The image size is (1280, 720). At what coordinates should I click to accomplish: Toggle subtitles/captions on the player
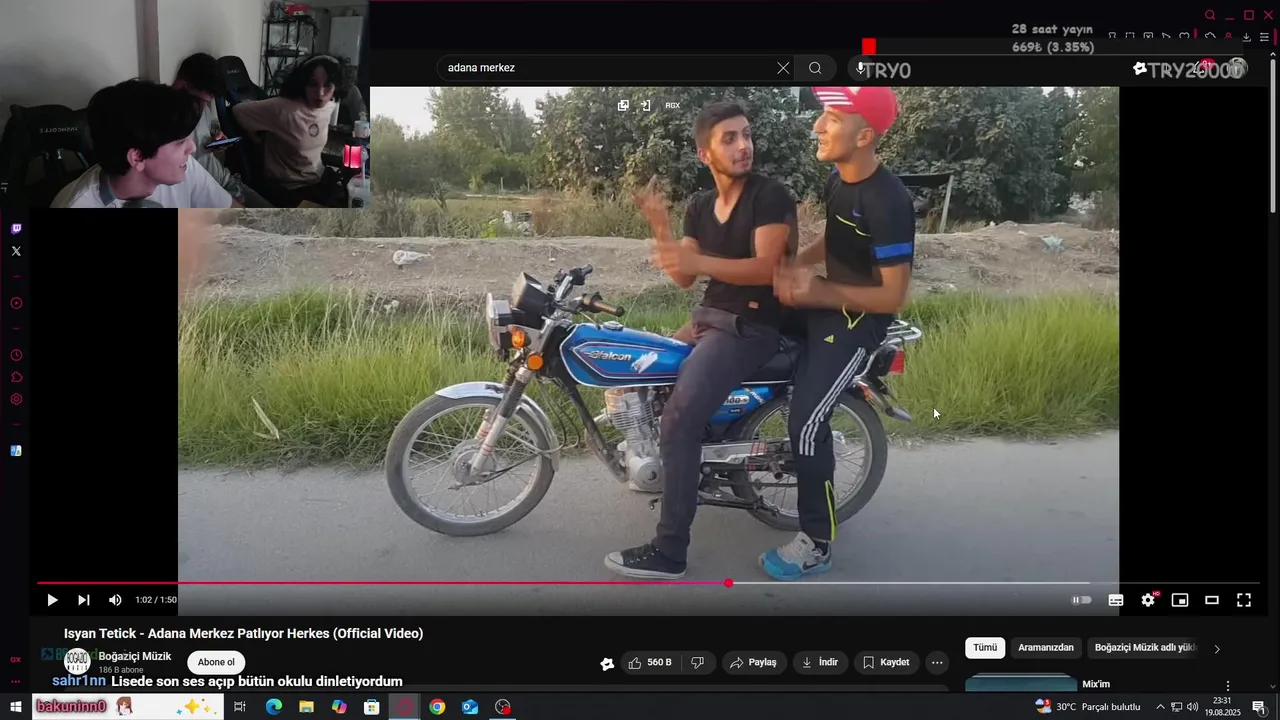1116,600
